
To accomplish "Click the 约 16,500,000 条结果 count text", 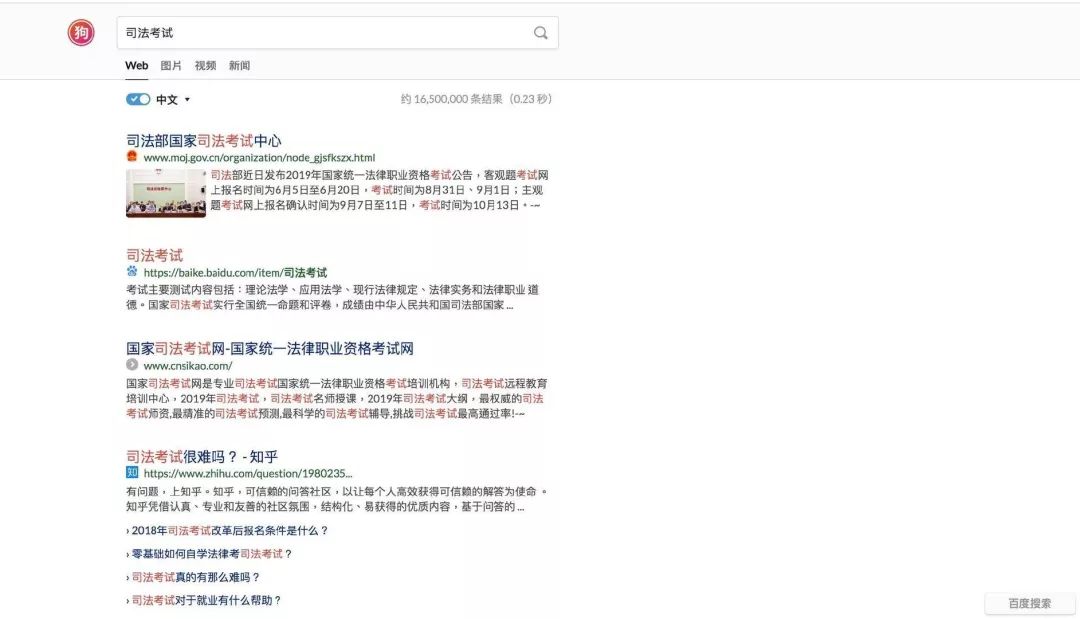I will 476,99.
